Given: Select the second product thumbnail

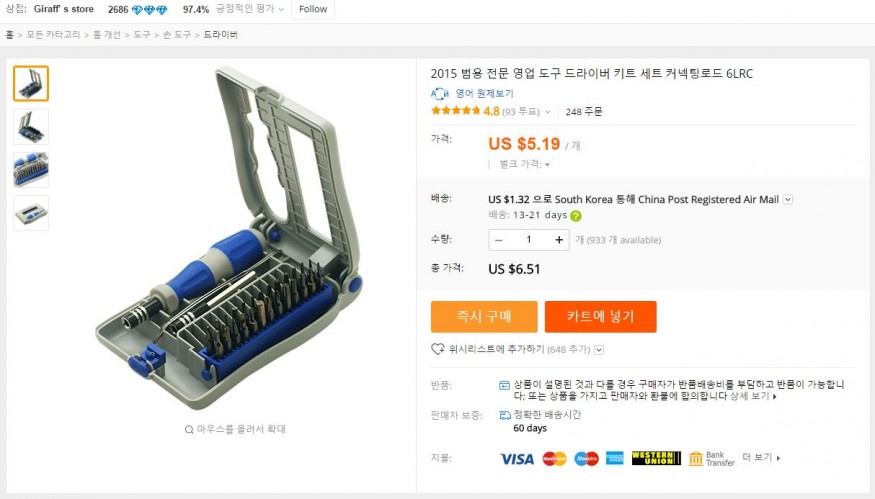Looking at the screenshot, I should tap(31, 127).
